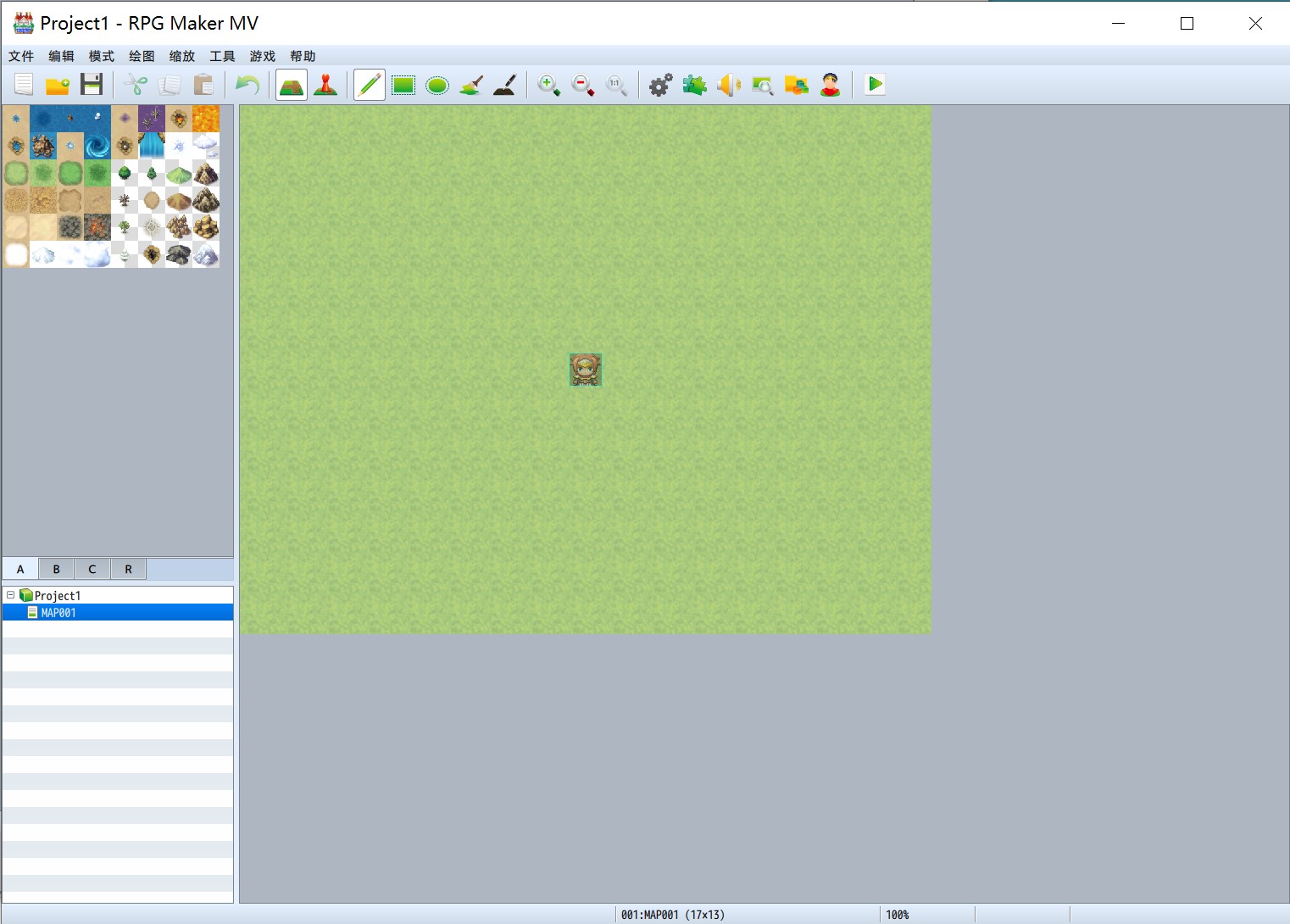Viewport: 1290px width, 924px height.
Task: Click the Cut scissors icon
Action: [136, 85]
